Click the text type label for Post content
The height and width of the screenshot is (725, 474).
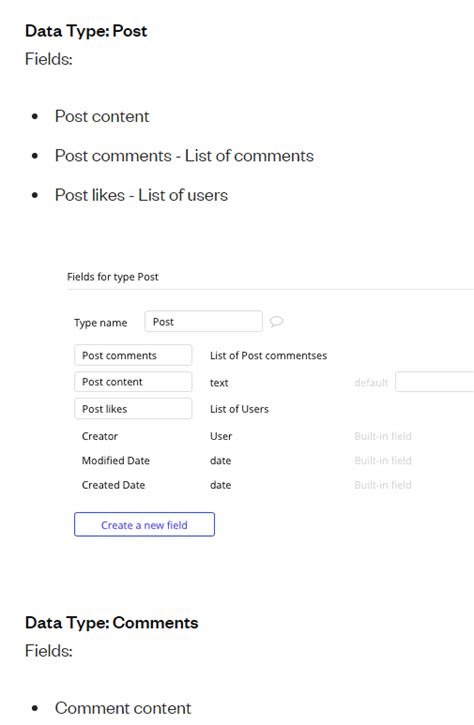click(219, 383)
